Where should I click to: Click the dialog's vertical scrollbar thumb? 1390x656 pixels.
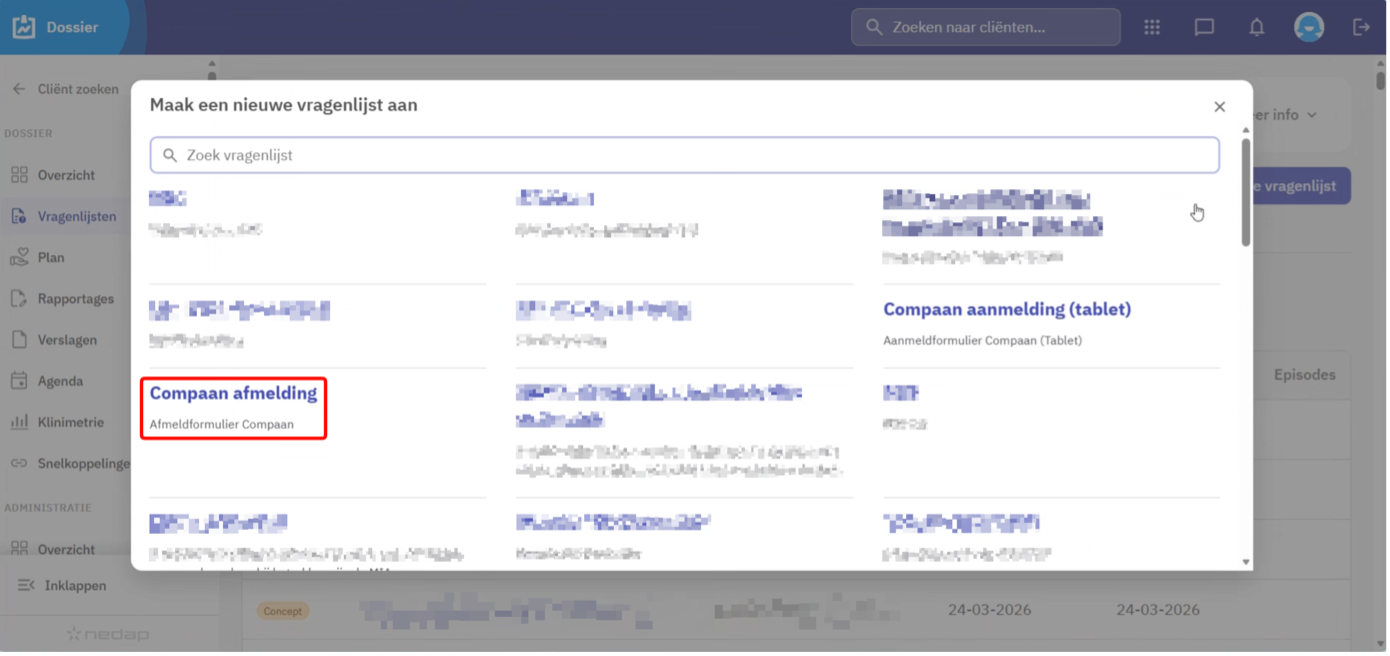coord(1246,192)
